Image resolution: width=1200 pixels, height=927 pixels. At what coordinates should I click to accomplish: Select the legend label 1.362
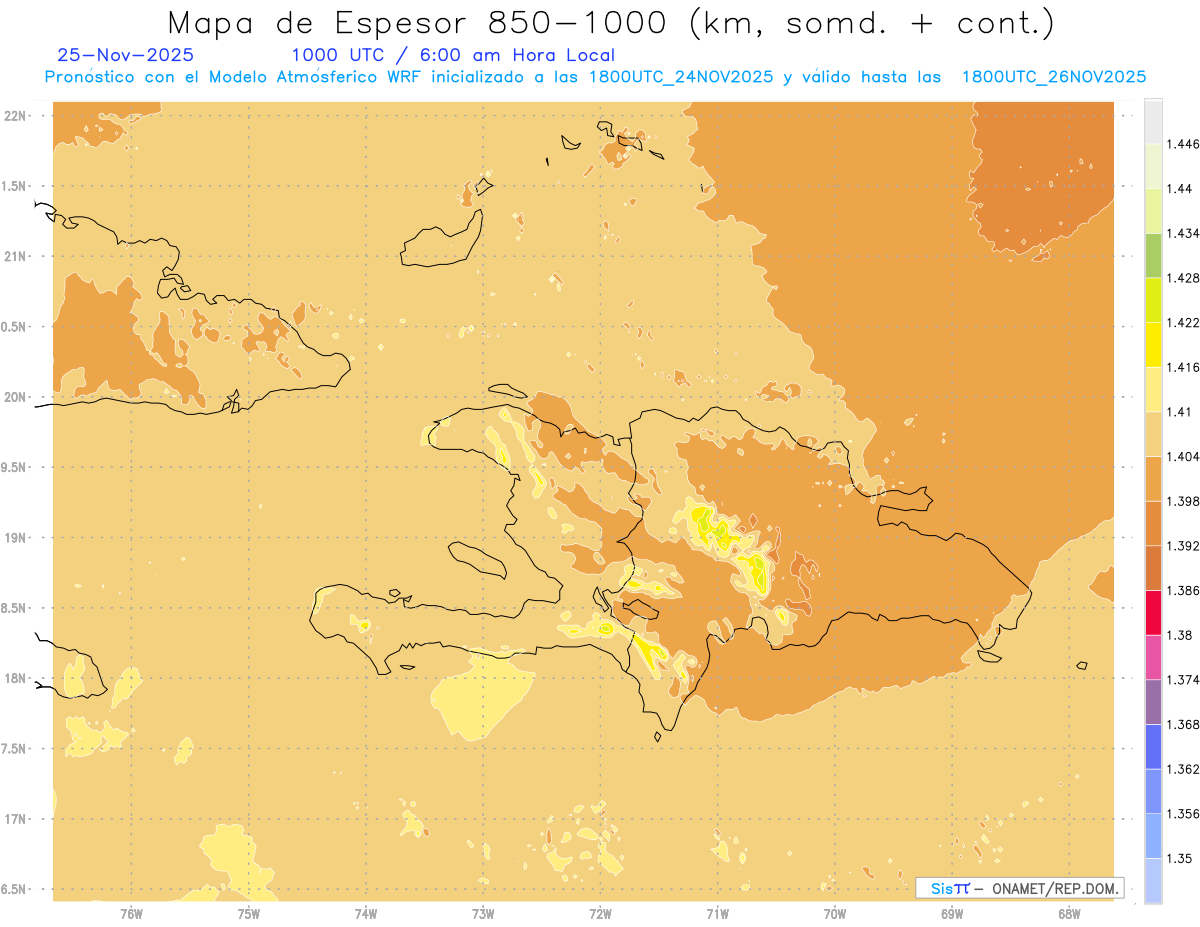click(x=1181, y=769)
